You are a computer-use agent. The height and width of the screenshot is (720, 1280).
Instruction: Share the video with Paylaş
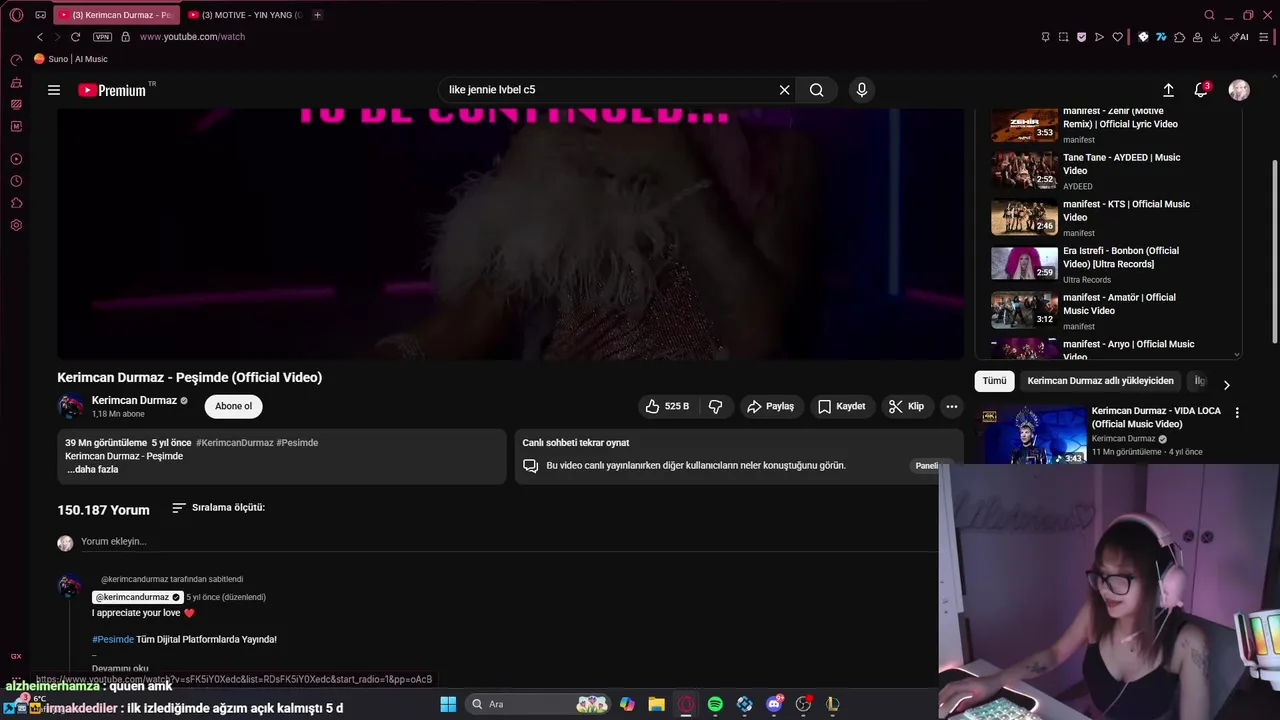coord(770,406)
